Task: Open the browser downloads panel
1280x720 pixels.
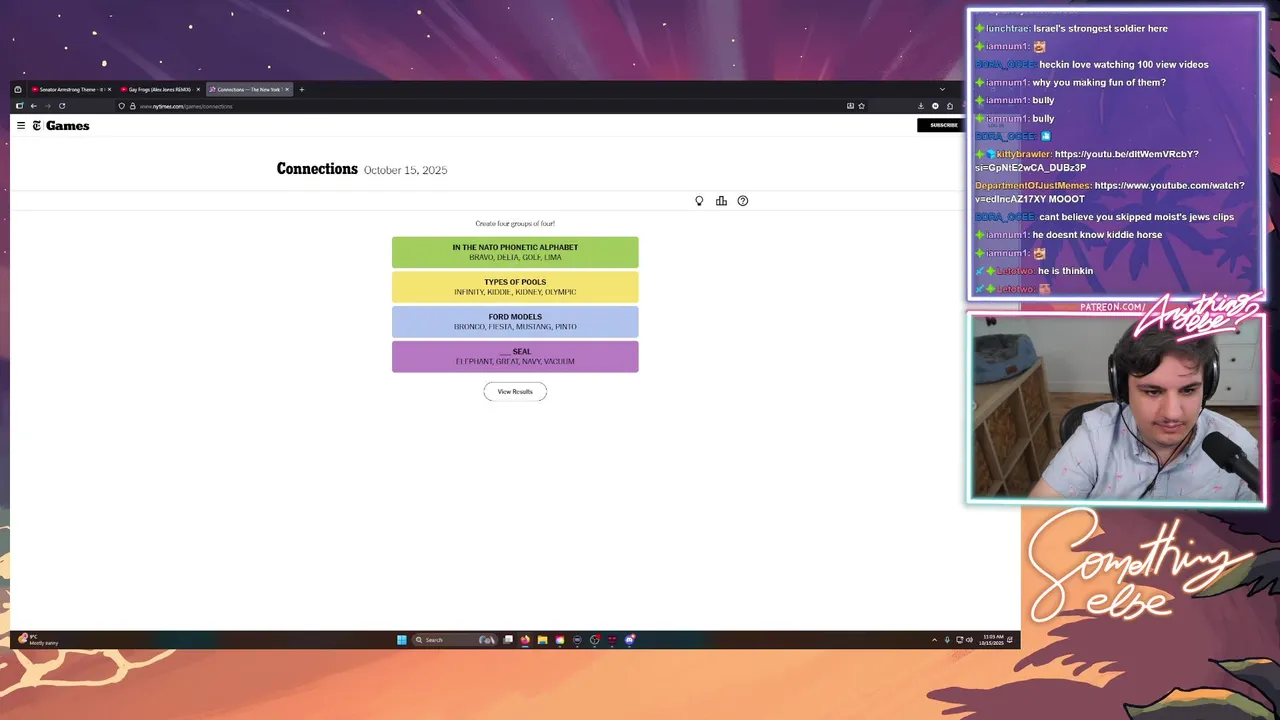Action: 921,106
